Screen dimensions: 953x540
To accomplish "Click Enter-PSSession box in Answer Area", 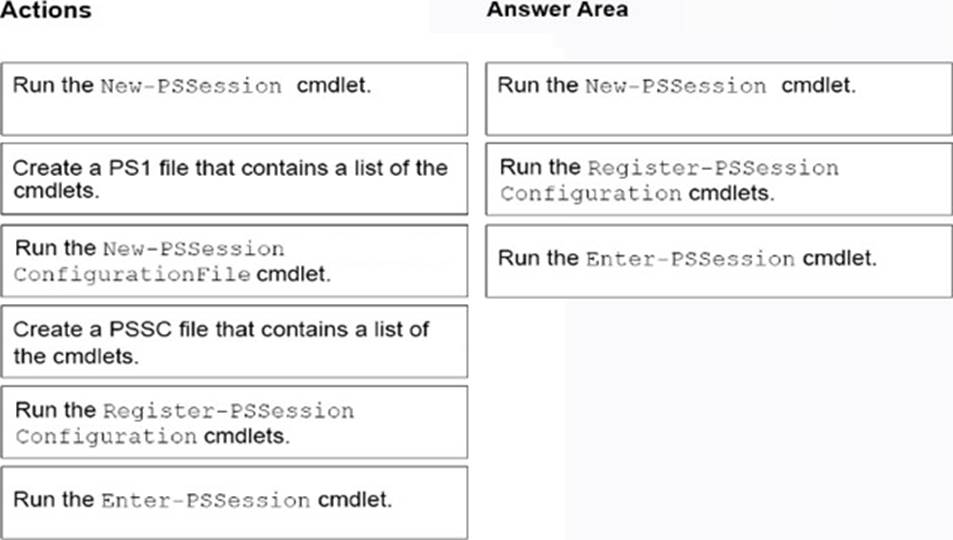I will 719,261.
